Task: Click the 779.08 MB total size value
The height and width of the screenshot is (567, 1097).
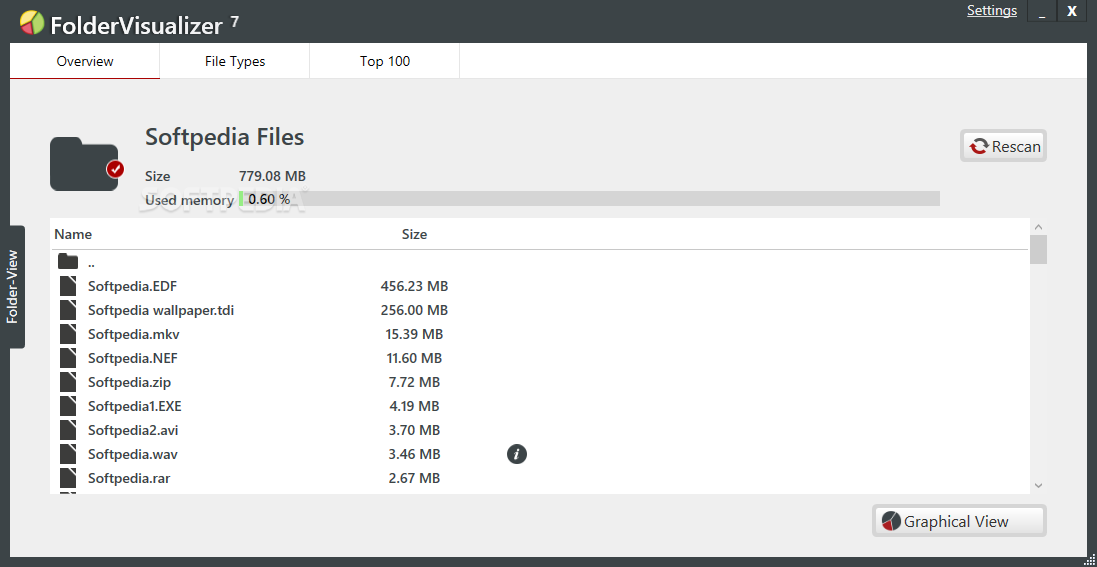Action: 272,176
